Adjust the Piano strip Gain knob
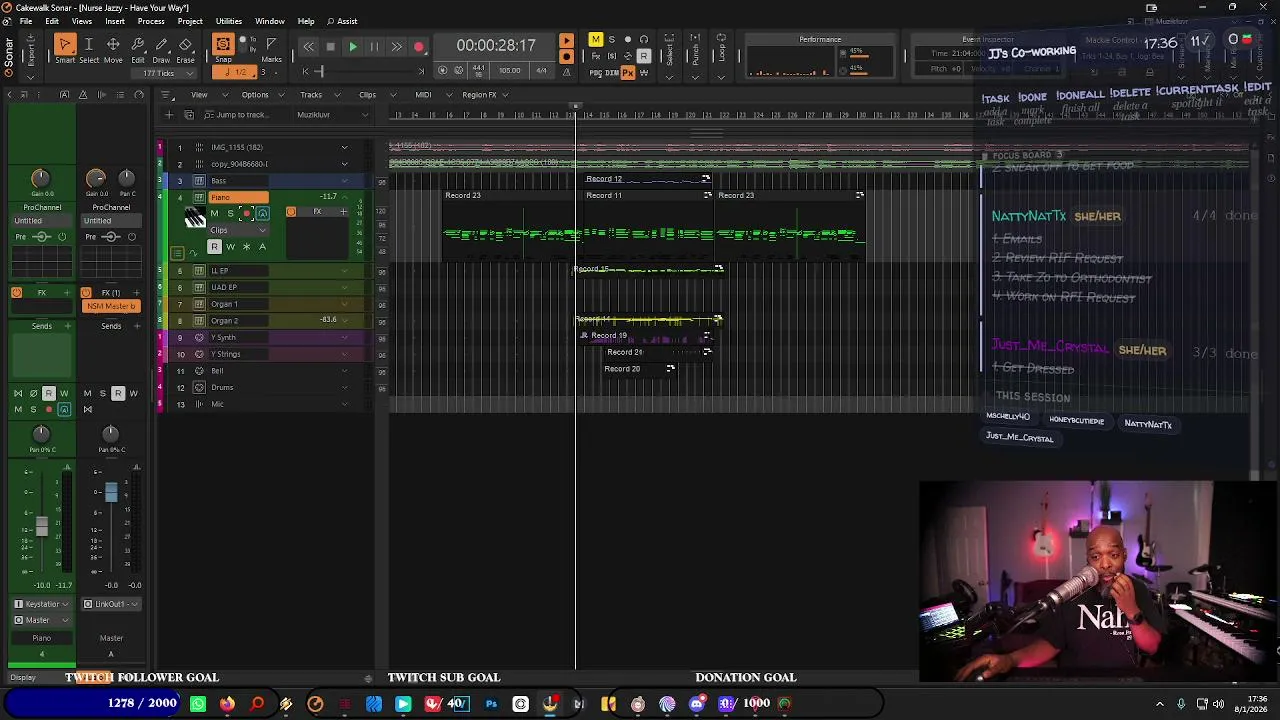Image resolution: width=1280 pixels, height=720 pixels. (41, 178)
